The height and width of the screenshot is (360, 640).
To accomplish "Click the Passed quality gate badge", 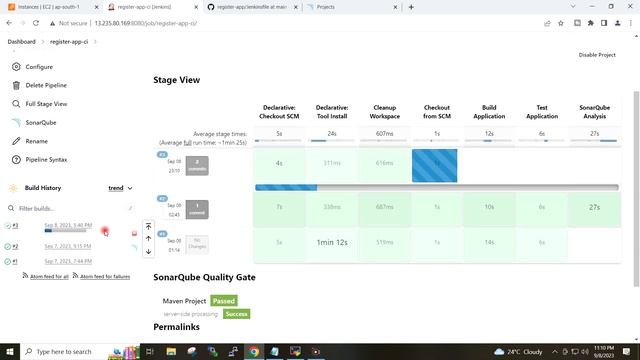I will pyautogui.click(x=224, y=301).
